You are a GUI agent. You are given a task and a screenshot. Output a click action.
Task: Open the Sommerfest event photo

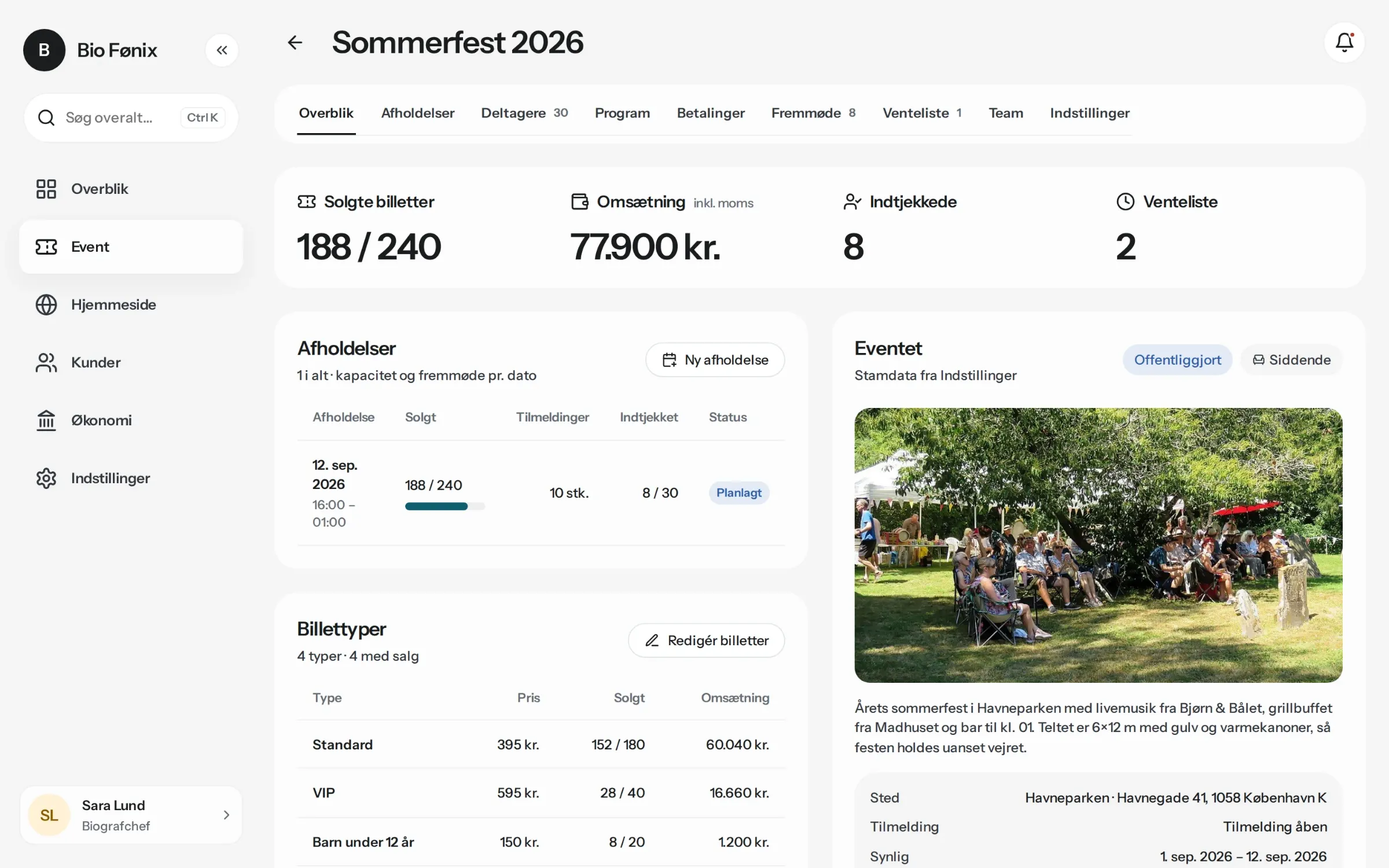pos(1098,545)
